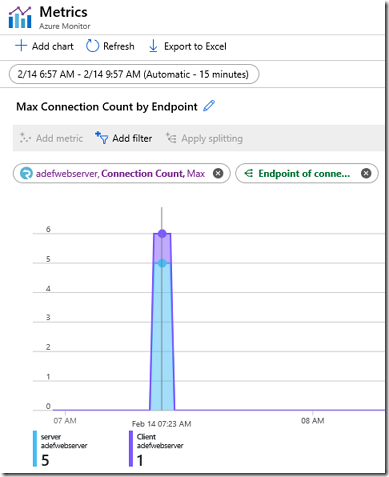This screenshot has height=477, width=389.
Task: Remove the adefwebserver Connection Count metric pill
Action: 218,173
